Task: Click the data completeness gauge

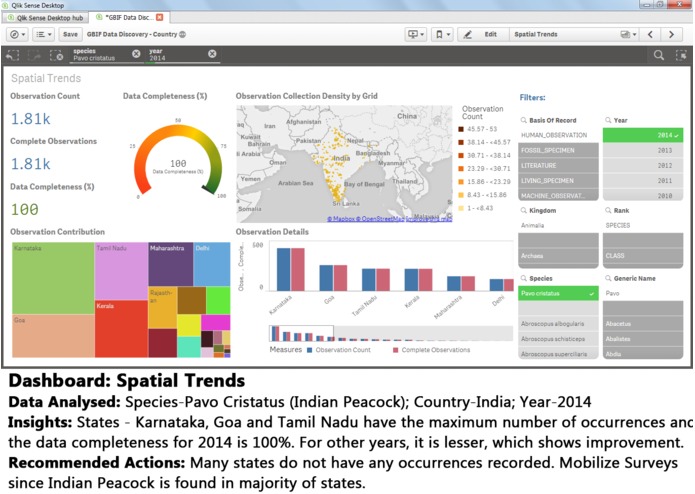Action: coord(178,160)
